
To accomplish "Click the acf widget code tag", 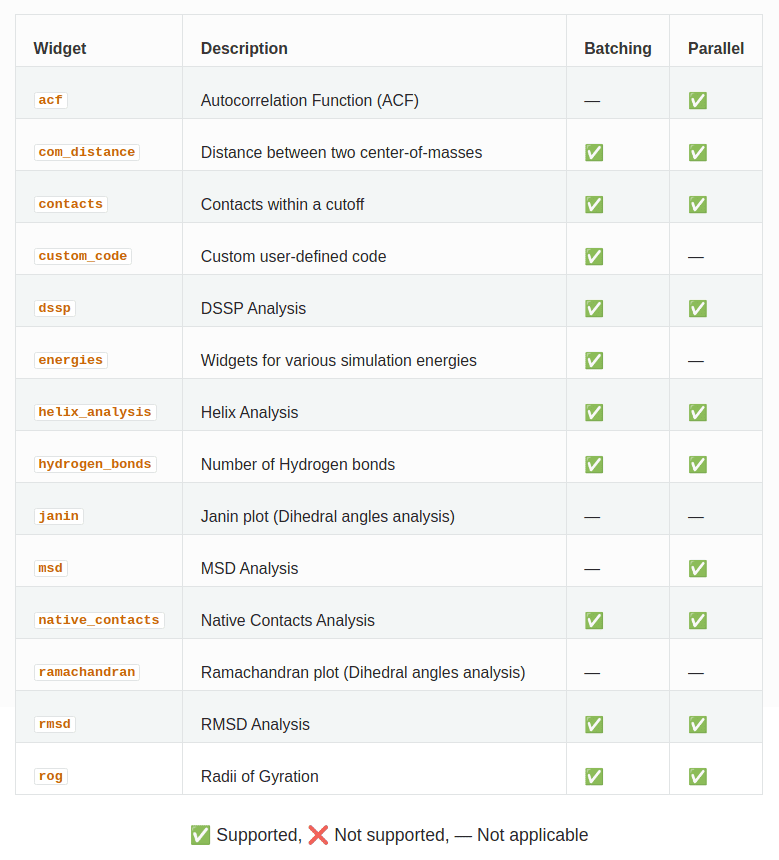I will [50, 100].
